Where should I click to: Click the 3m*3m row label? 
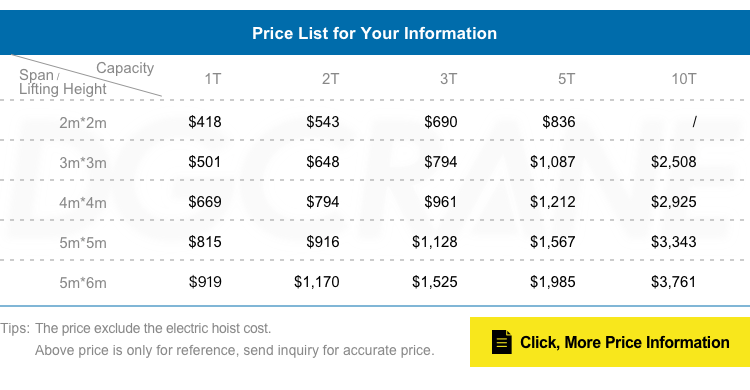tap(83, 163)
